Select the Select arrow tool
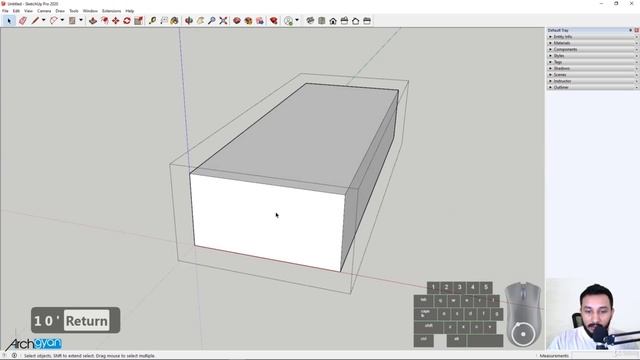This screenshot has height=360, width=640. [x=9, y=20]
